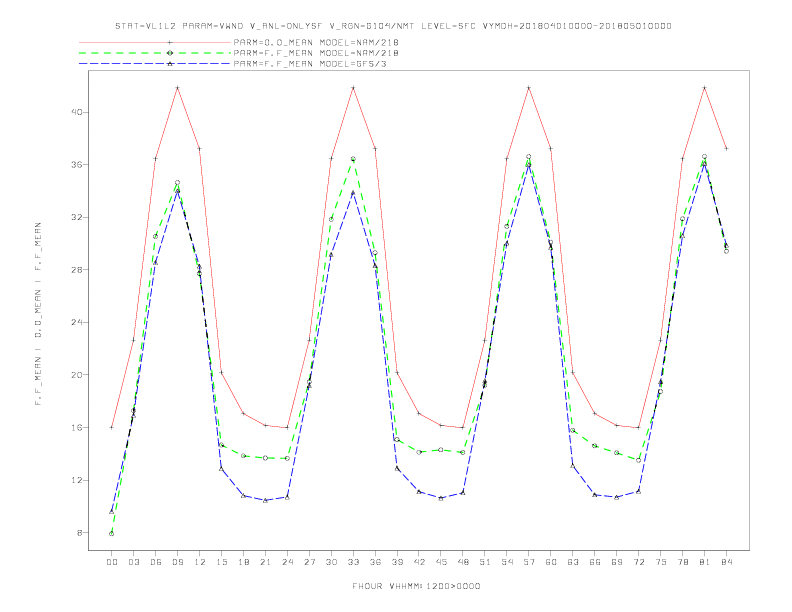Click y-axis tick value 20
792x612 pixels.
(x=77, y=375)
